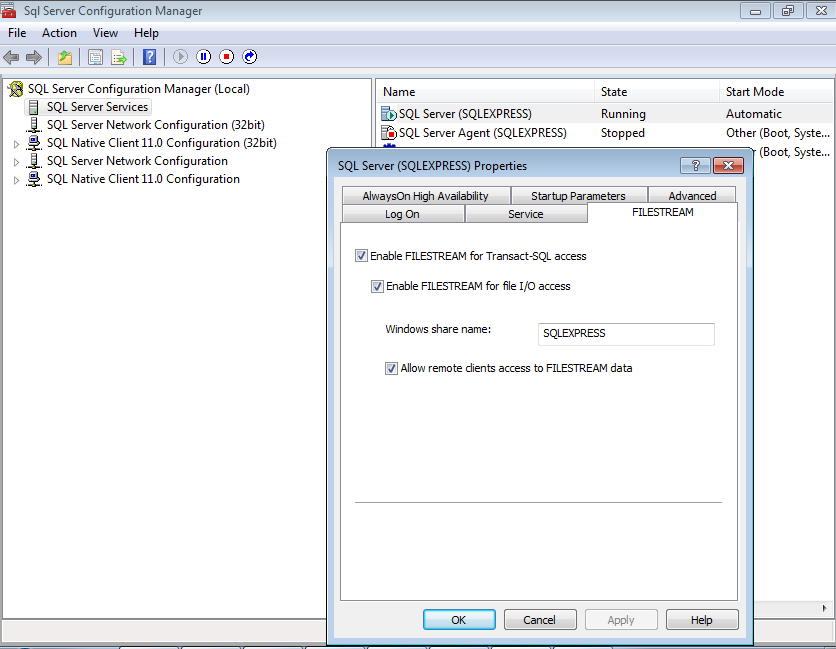The image size is (836, 649).
Task: Click the SQL Server Agent service icon
Action: [389, 133]
